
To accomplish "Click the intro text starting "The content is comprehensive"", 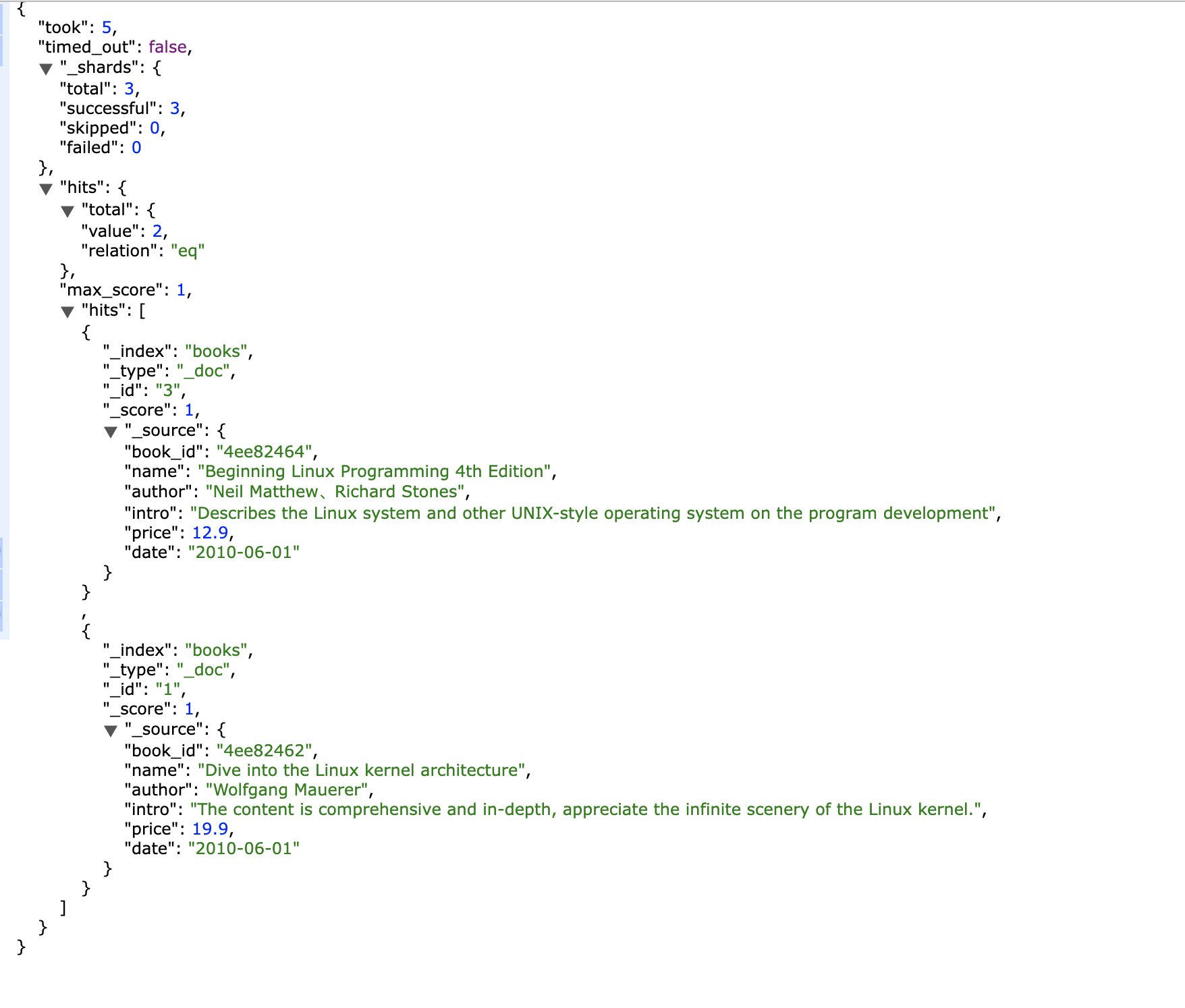I will click(586, 810).
